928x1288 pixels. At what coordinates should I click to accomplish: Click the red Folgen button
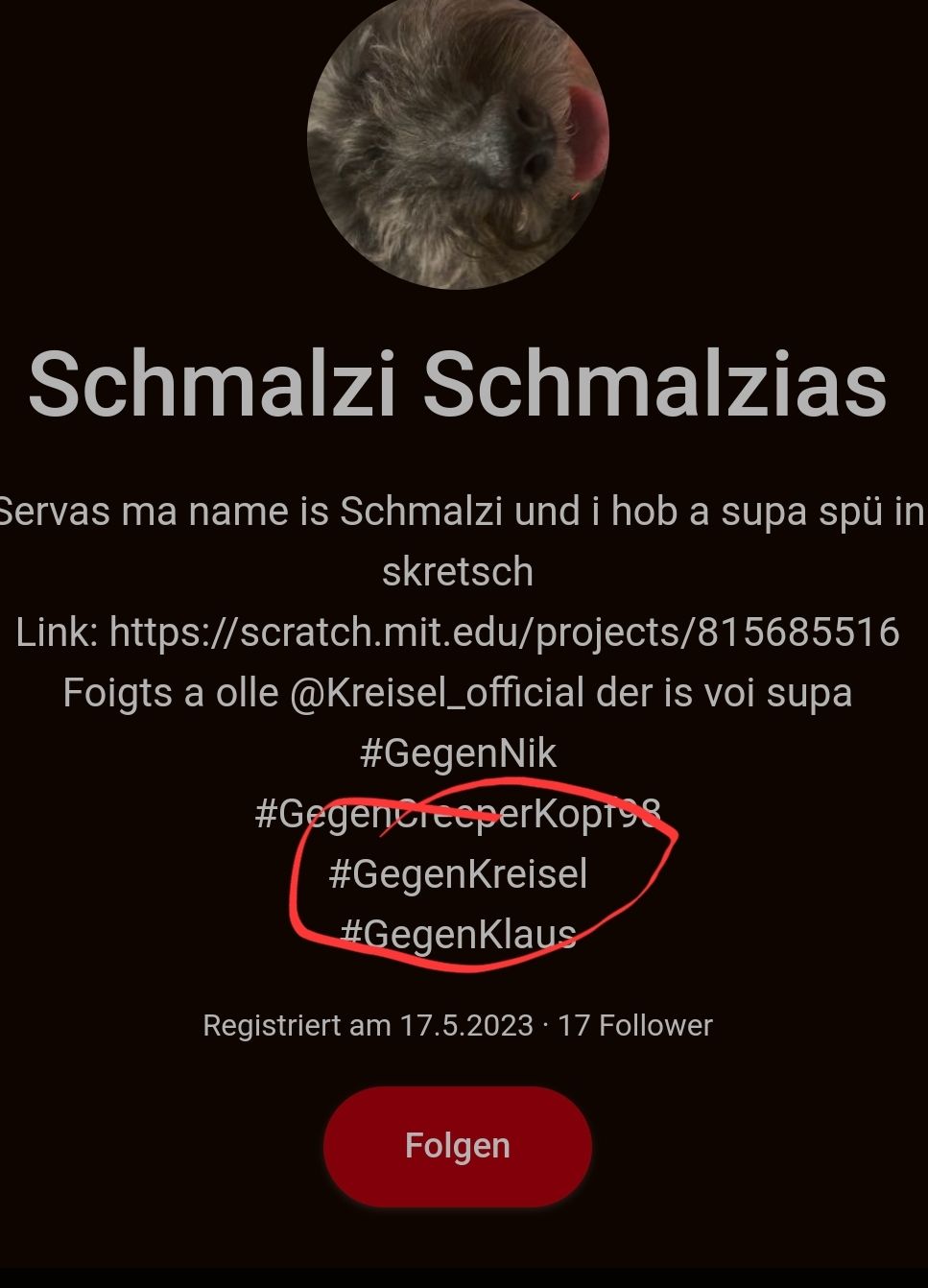458,1146
